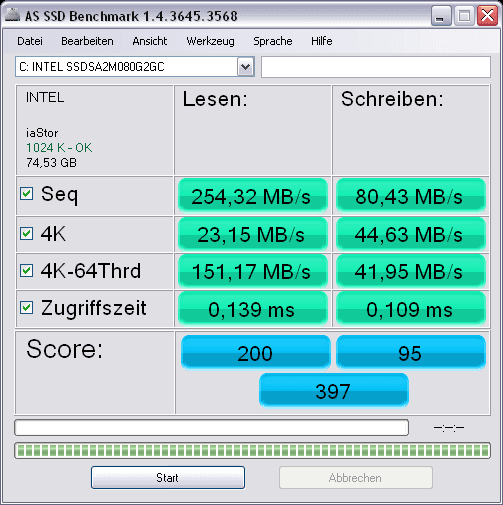Expand the drive selection dropdown arrow
Screen dimensions: 503x505
[245, 67]
